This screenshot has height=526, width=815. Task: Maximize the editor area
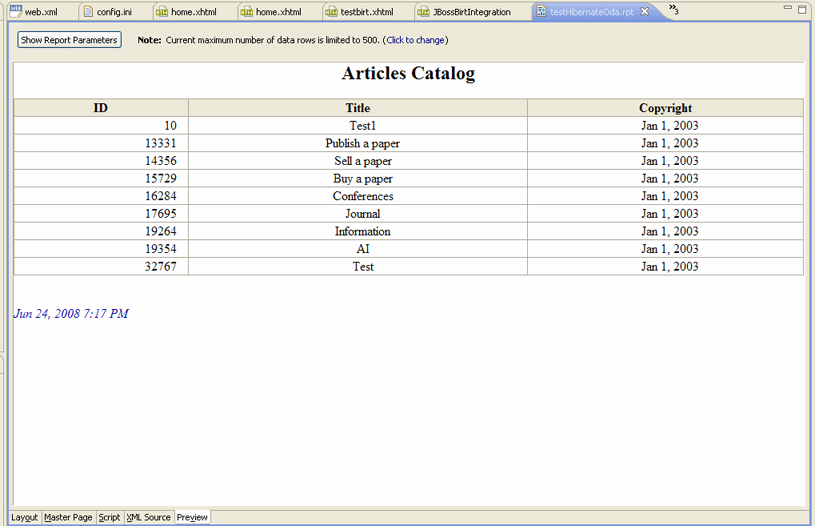pyautogui.click(x=803, y=9)
